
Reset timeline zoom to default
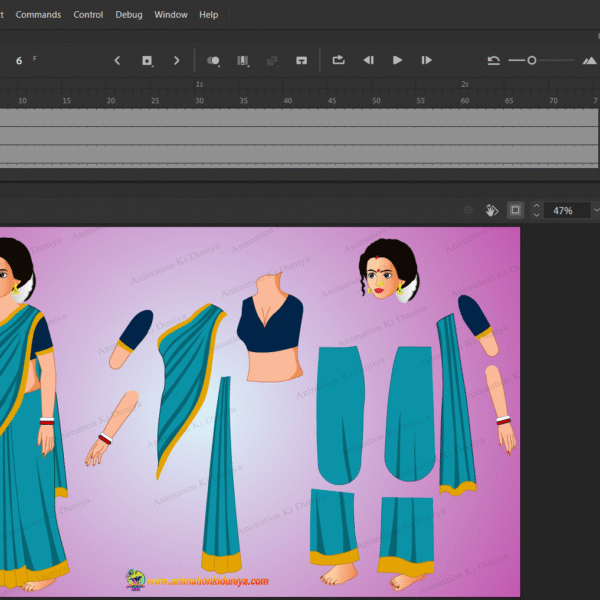point(494,60)
